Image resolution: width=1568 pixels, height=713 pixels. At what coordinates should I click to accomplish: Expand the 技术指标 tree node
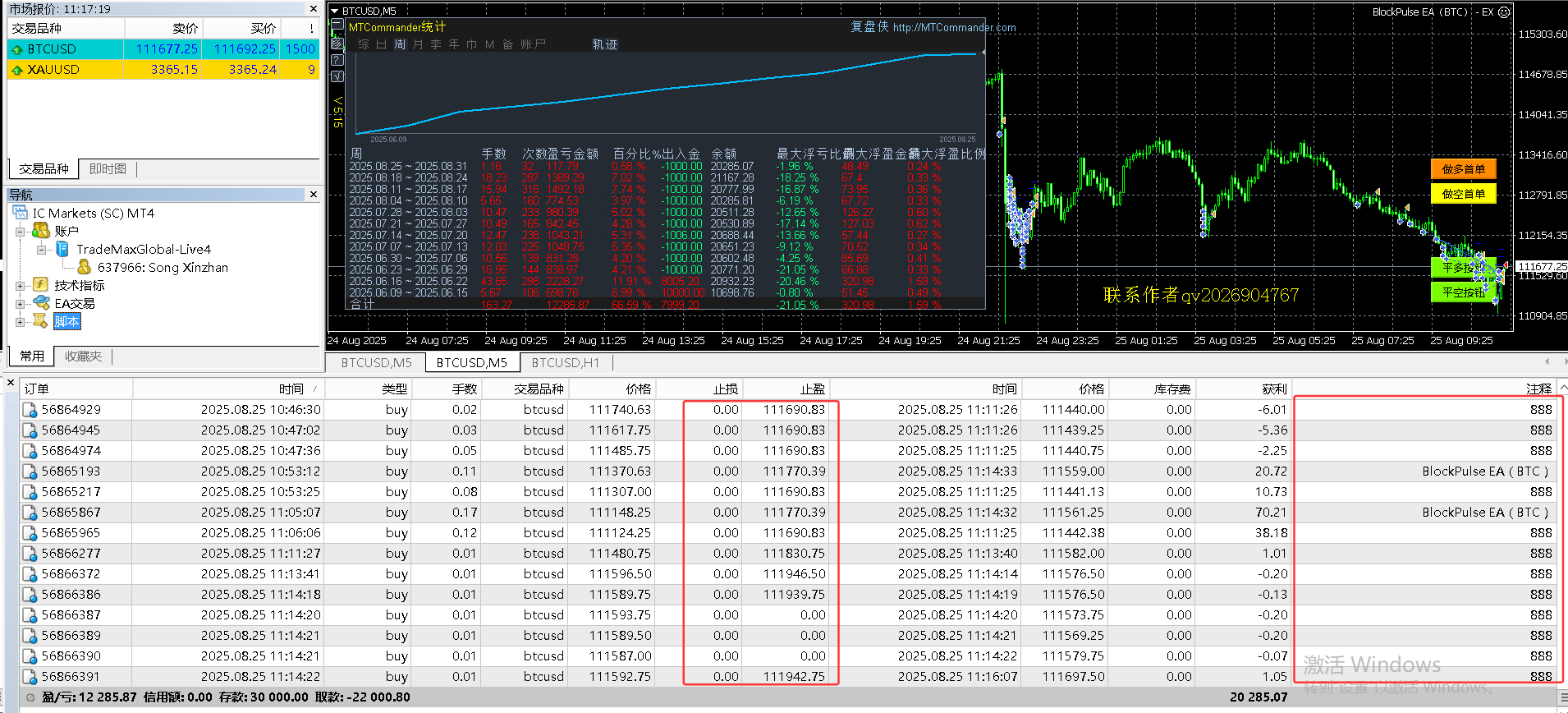(21, 286)
